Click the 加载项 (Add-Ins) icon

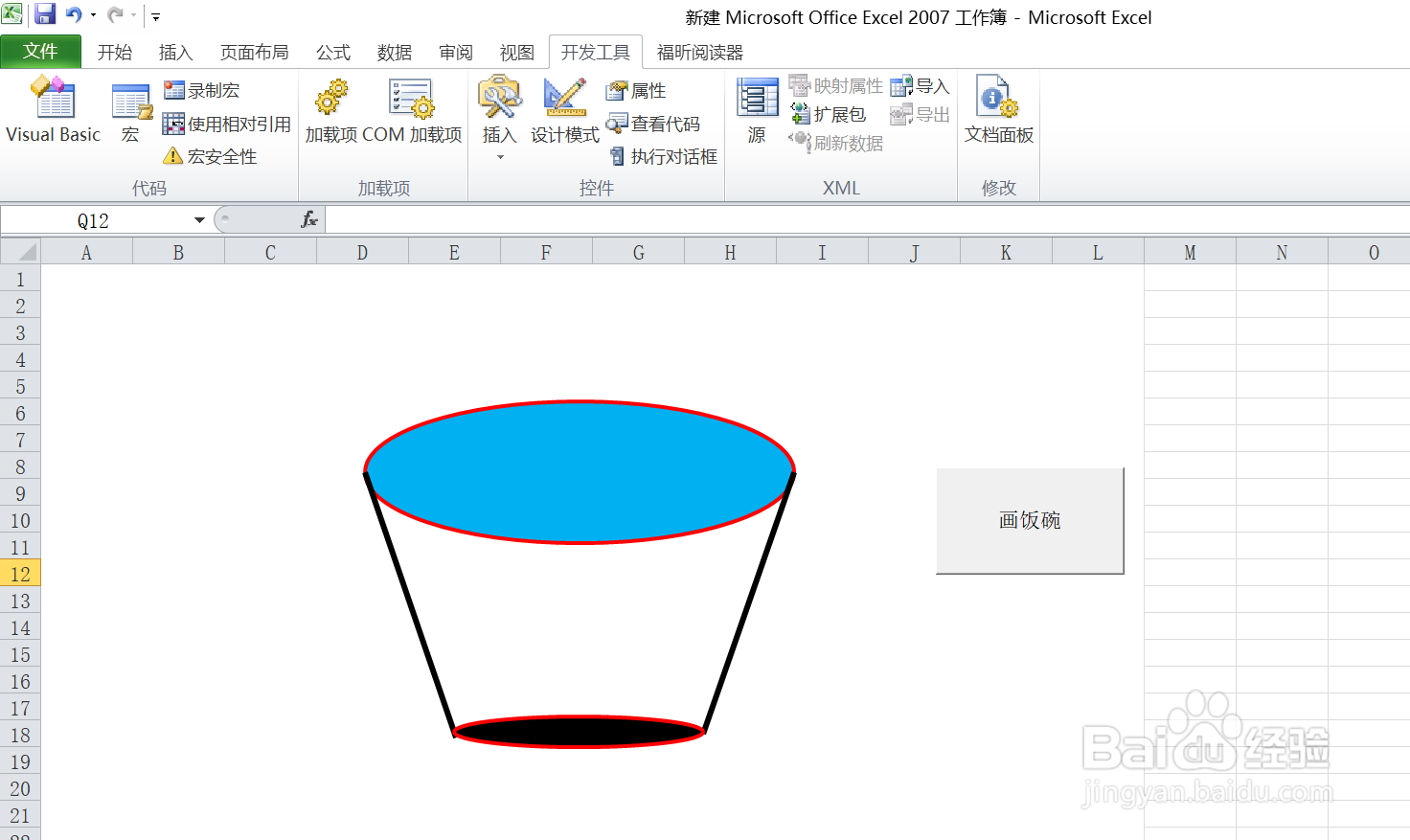tap(330, 110)
